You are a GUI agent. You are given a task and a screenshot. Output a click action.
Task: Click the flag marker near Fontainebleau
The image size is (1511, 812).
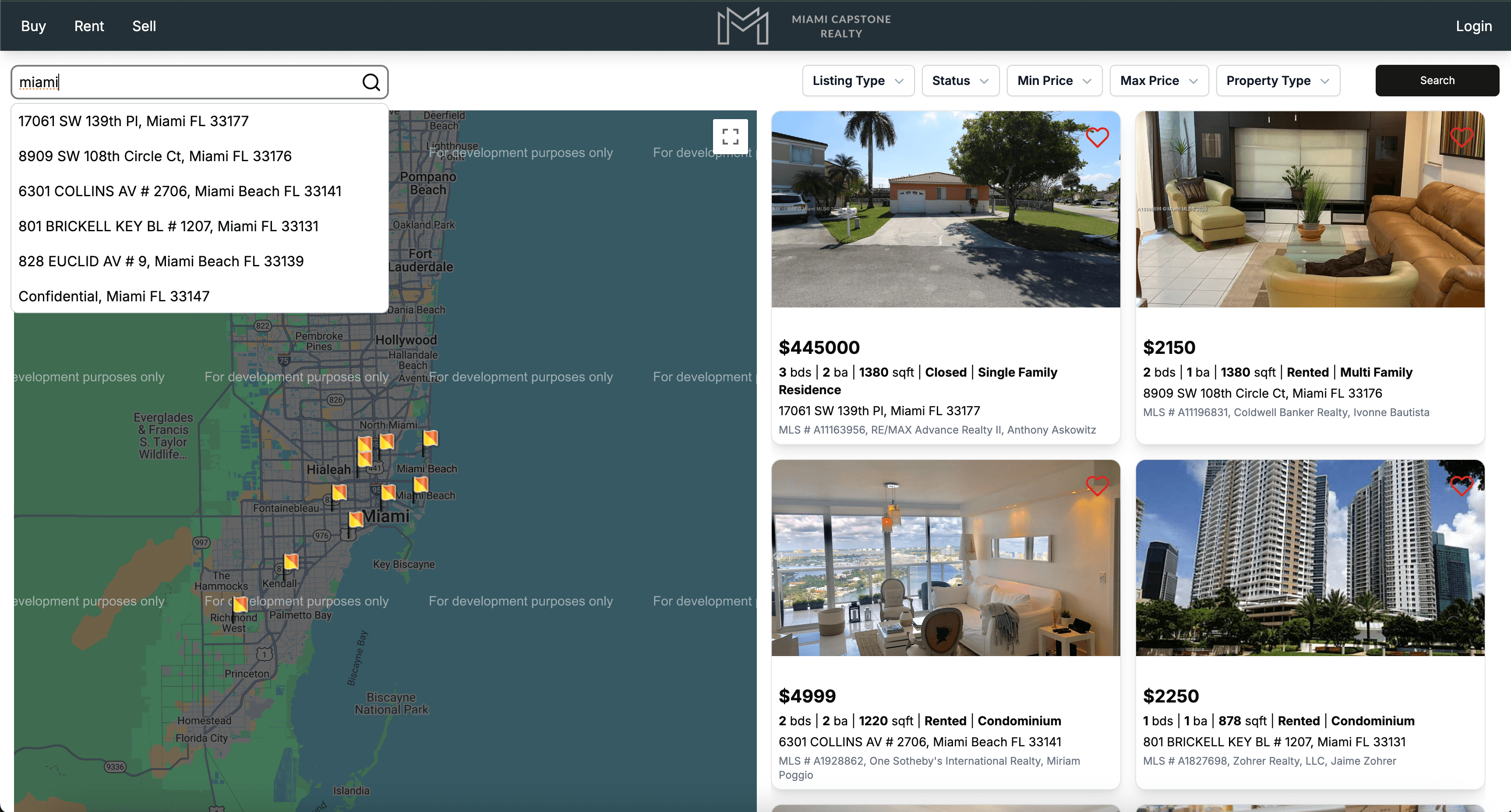pos(339,493)
